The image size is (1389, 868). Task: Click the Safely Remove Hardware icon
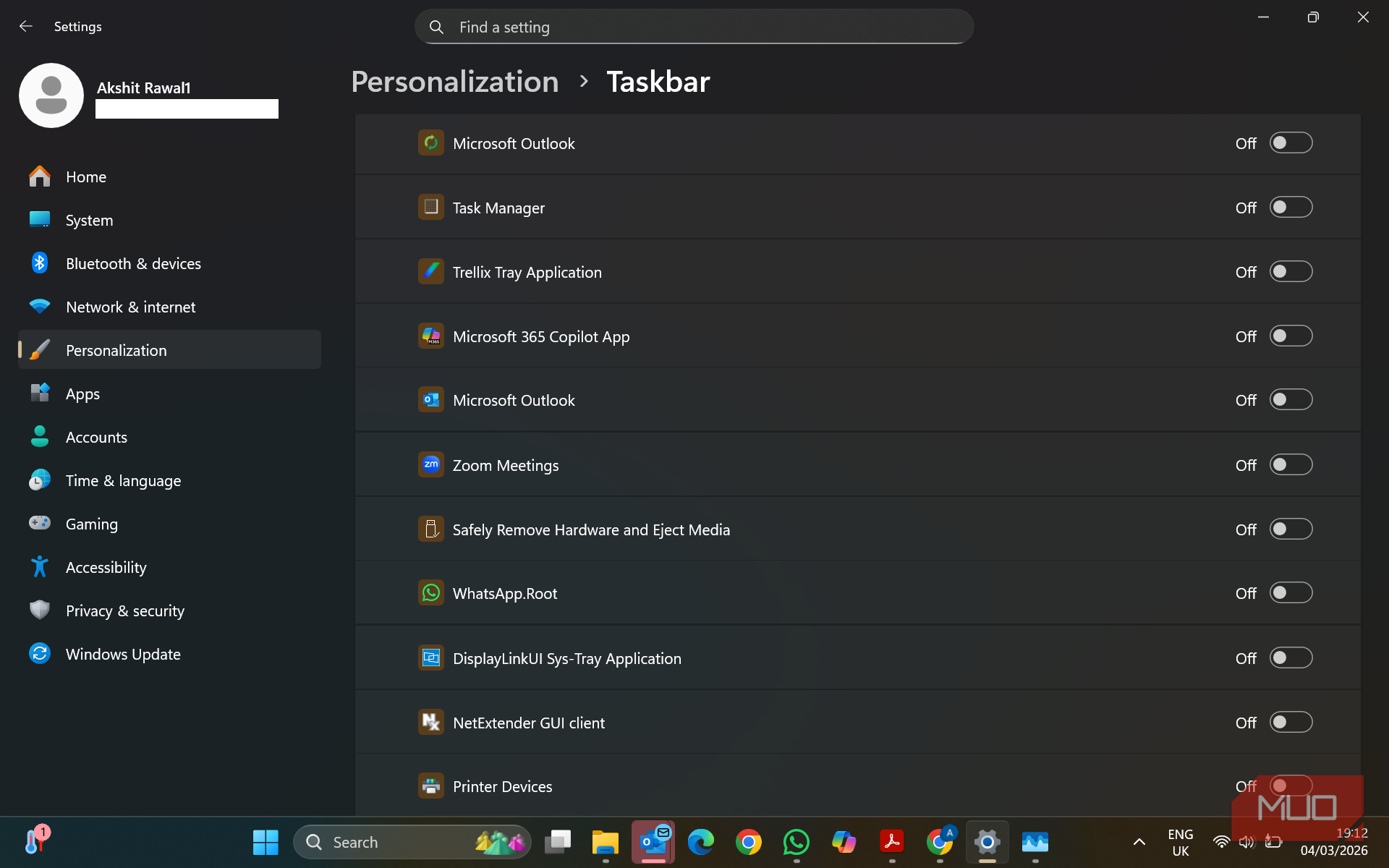tap(431, 529)
